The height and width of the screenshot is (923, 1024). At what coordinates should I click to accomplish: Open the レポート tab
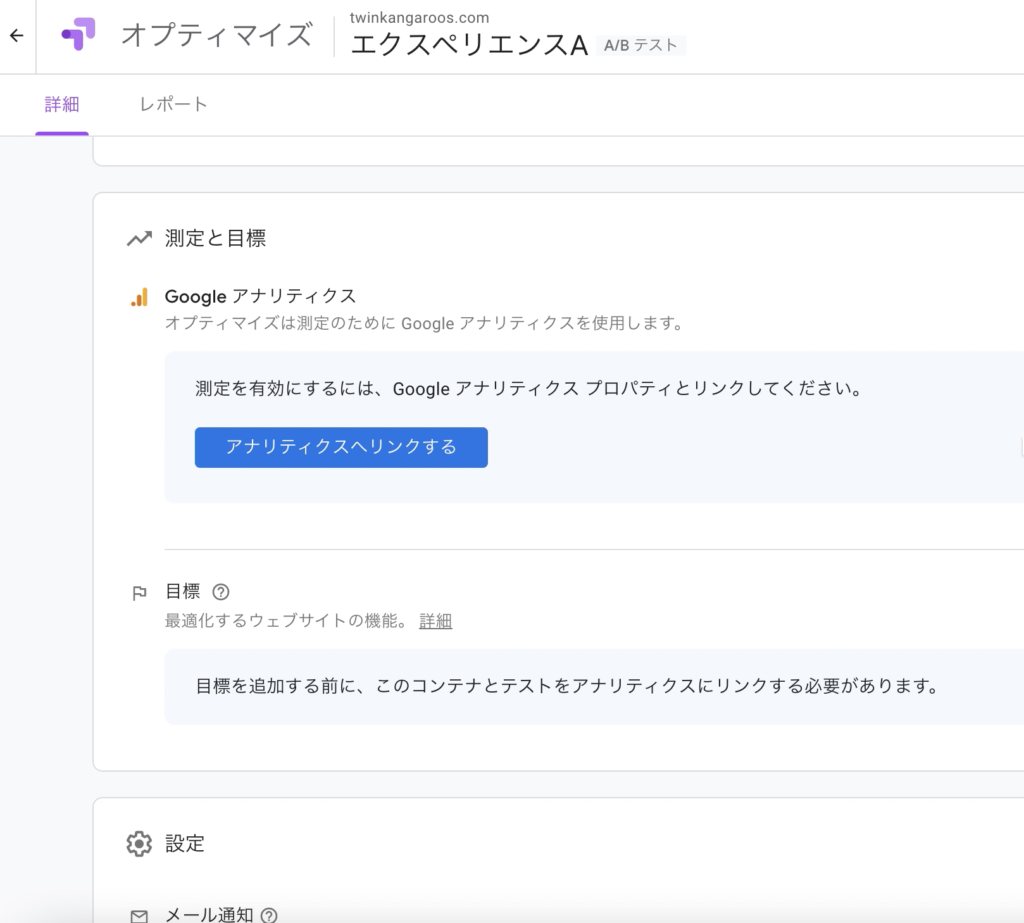point(173,105)
